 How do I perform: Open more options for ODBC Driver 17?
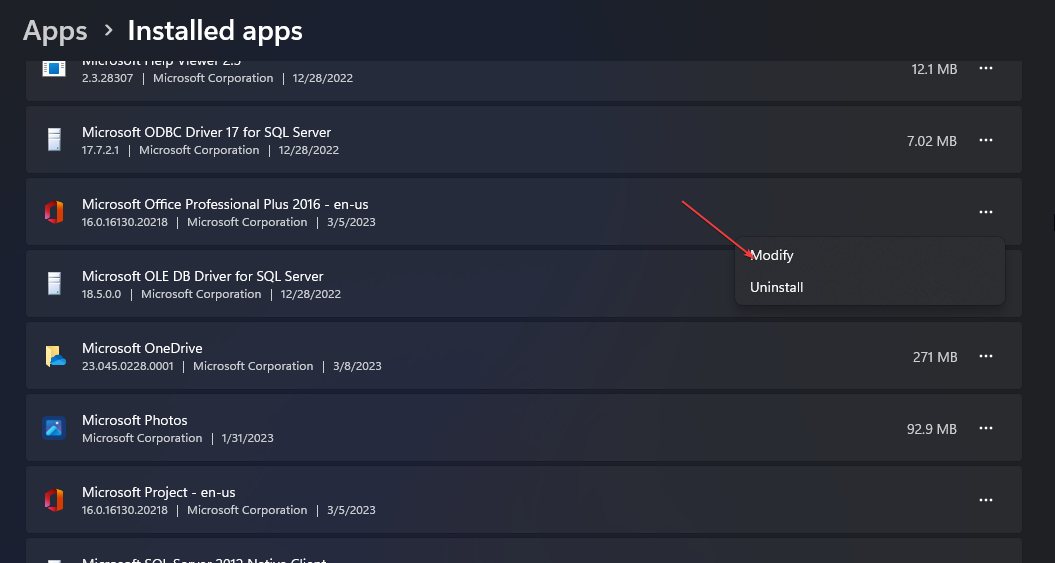coord(986,140)
